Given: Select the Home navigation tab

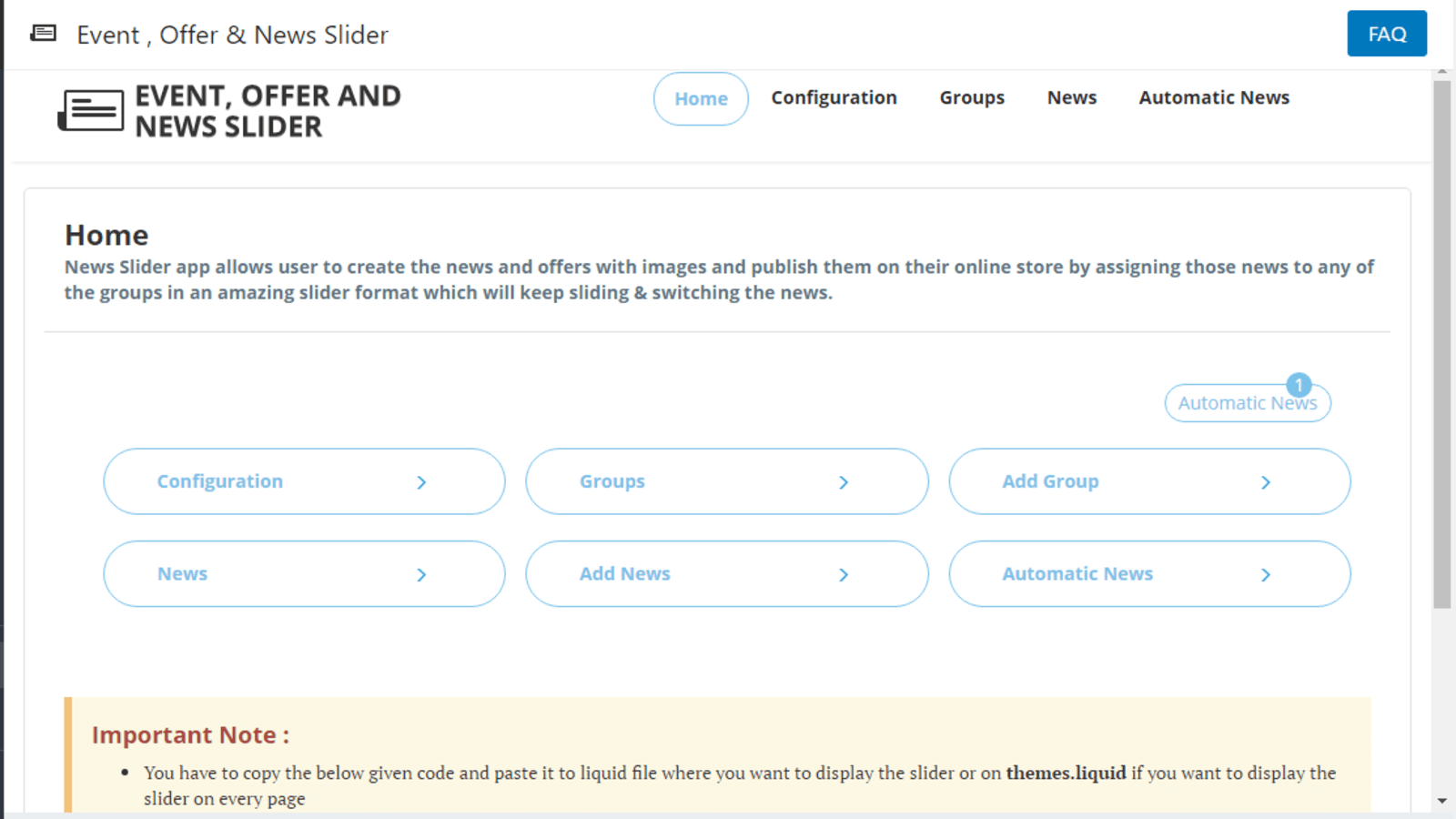Looking at the screenshot, I should tap(701, 98).
